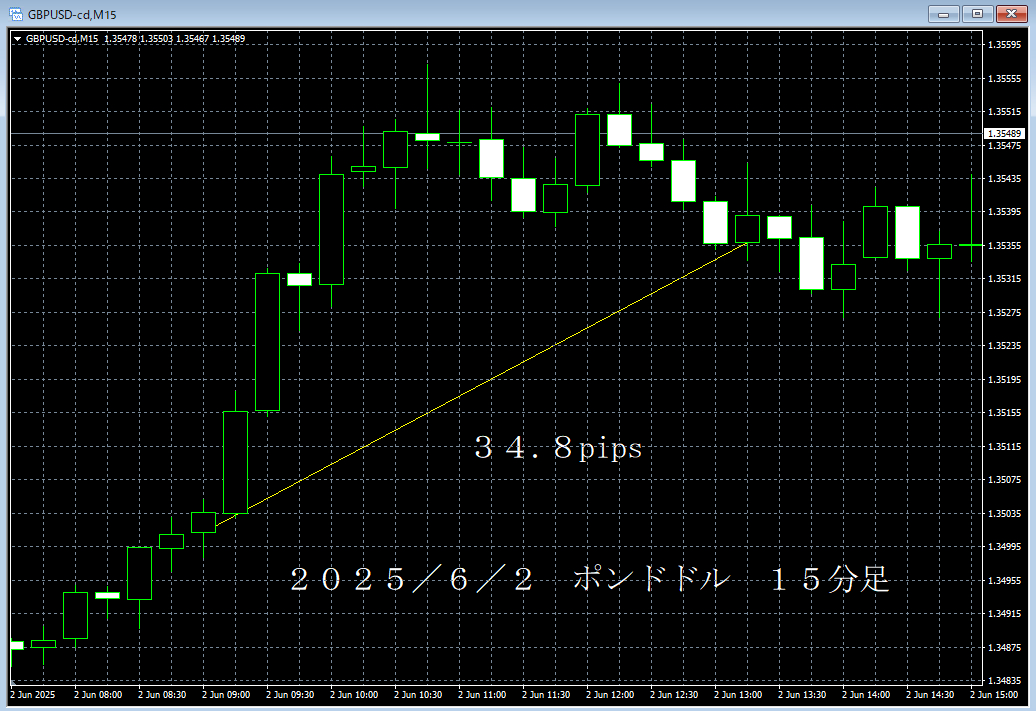Click the 2 Jun 13:00 time axis label
The height and width of the screenshot is (711, 1036).
[738, 694]
